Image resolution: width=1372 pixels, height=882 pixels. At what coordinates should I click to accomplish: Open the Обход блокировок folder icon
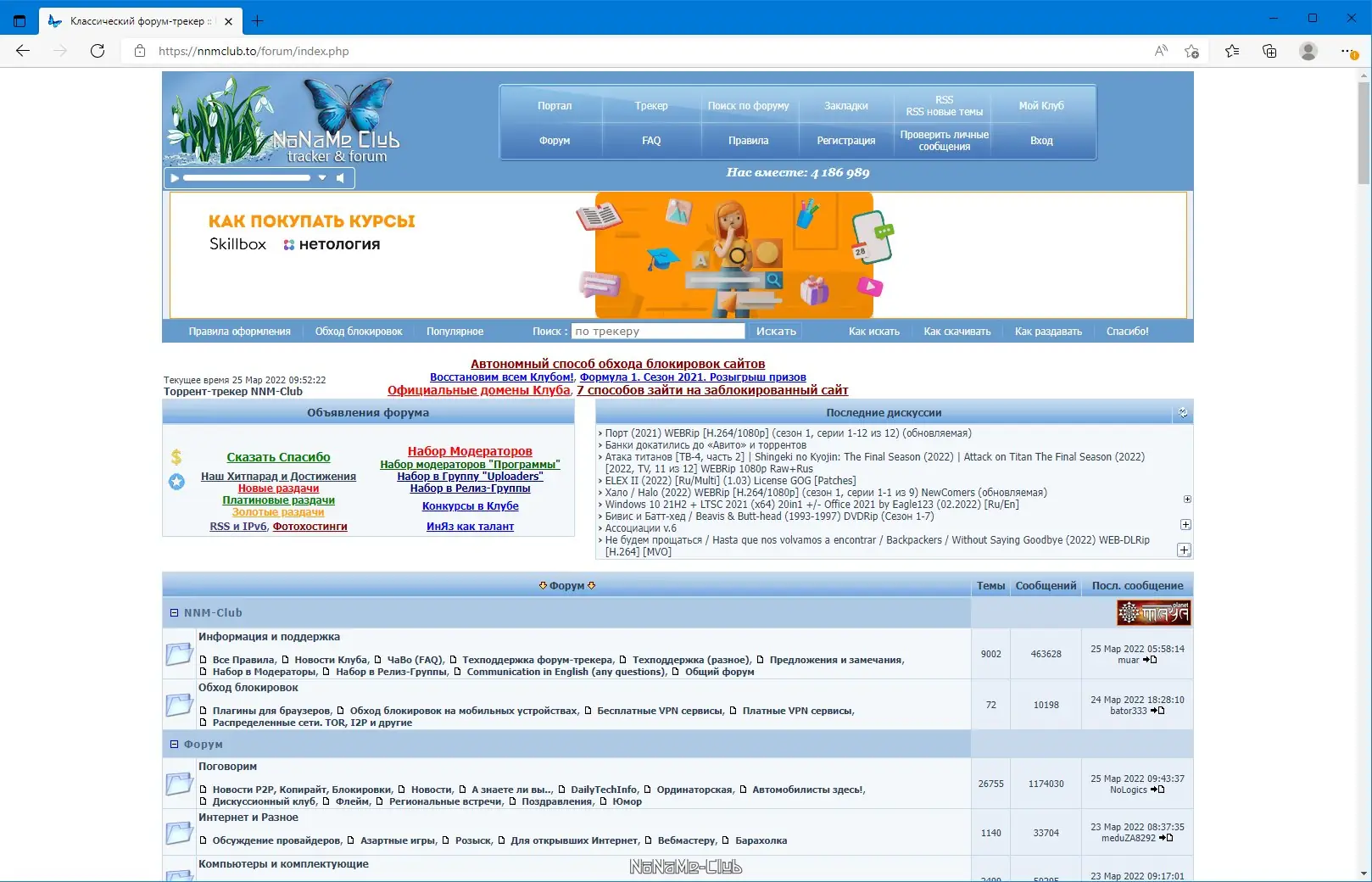pyautogui.click(x=179, y=705)
